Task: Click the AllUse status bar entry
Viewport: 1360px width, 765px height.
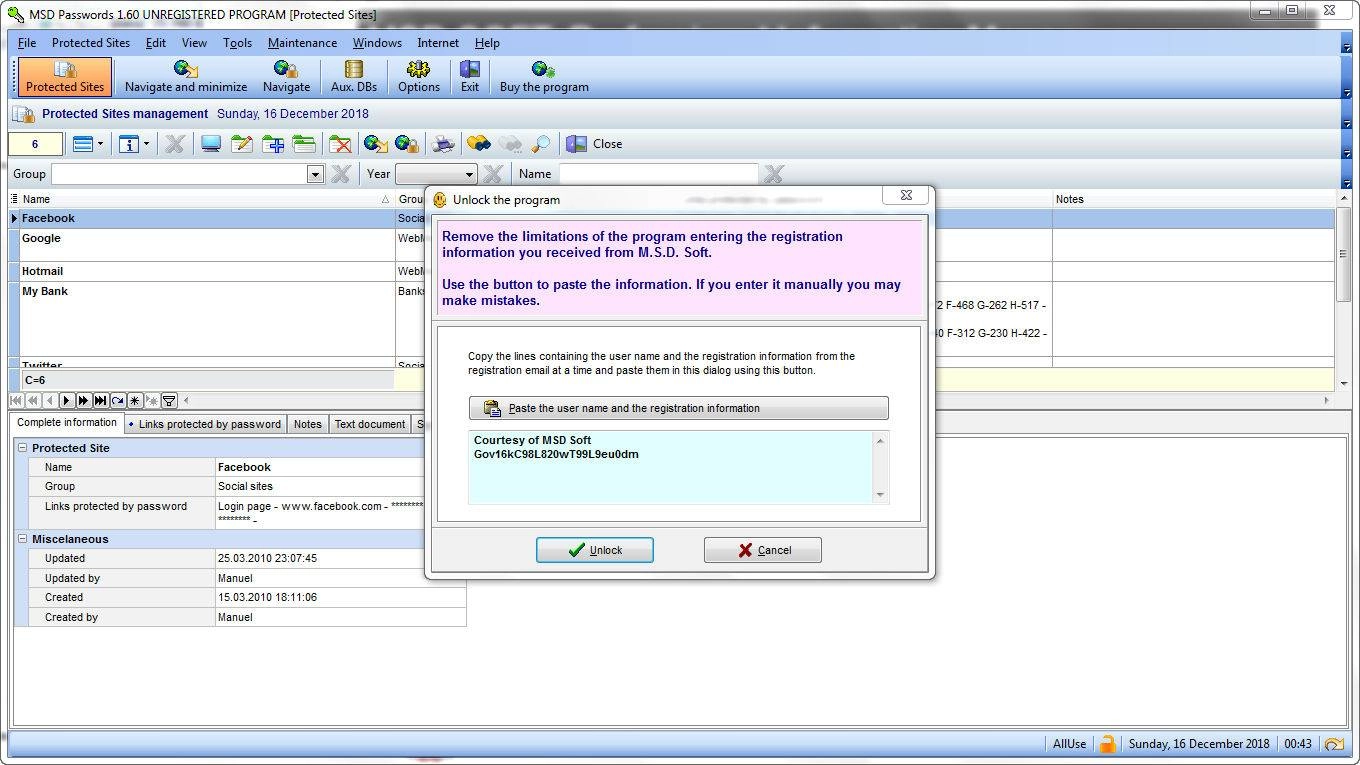Action: 1069,744
